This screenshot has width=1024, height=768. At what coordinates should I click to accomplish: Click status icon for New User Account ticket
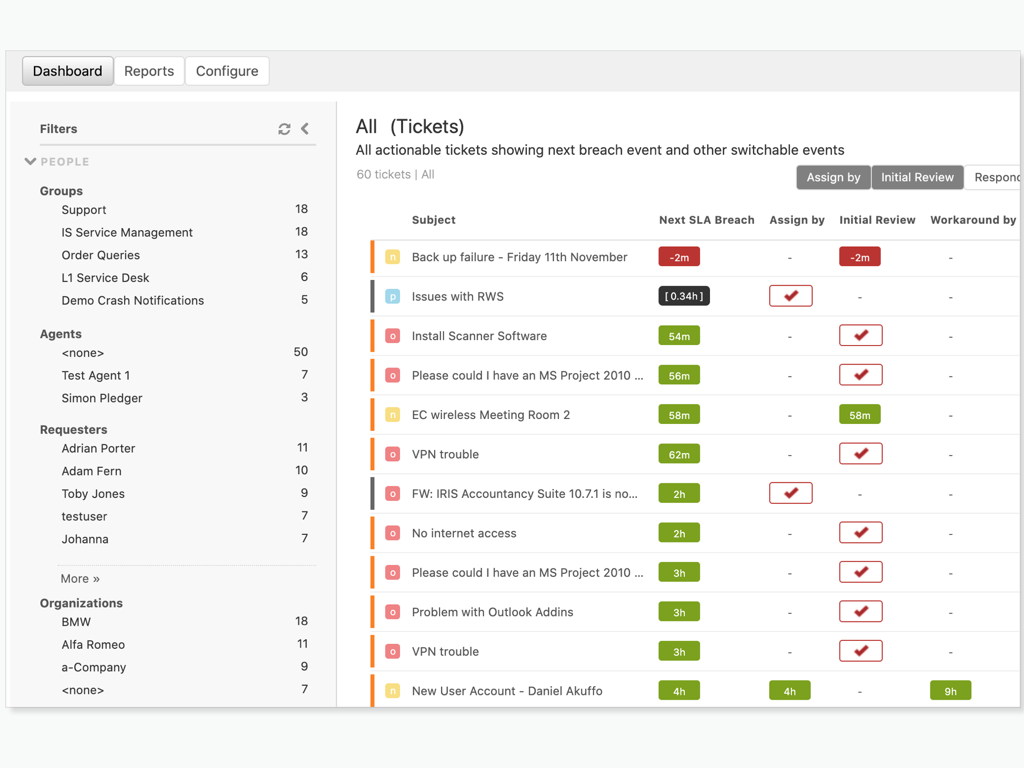click(x=393, y=691)
